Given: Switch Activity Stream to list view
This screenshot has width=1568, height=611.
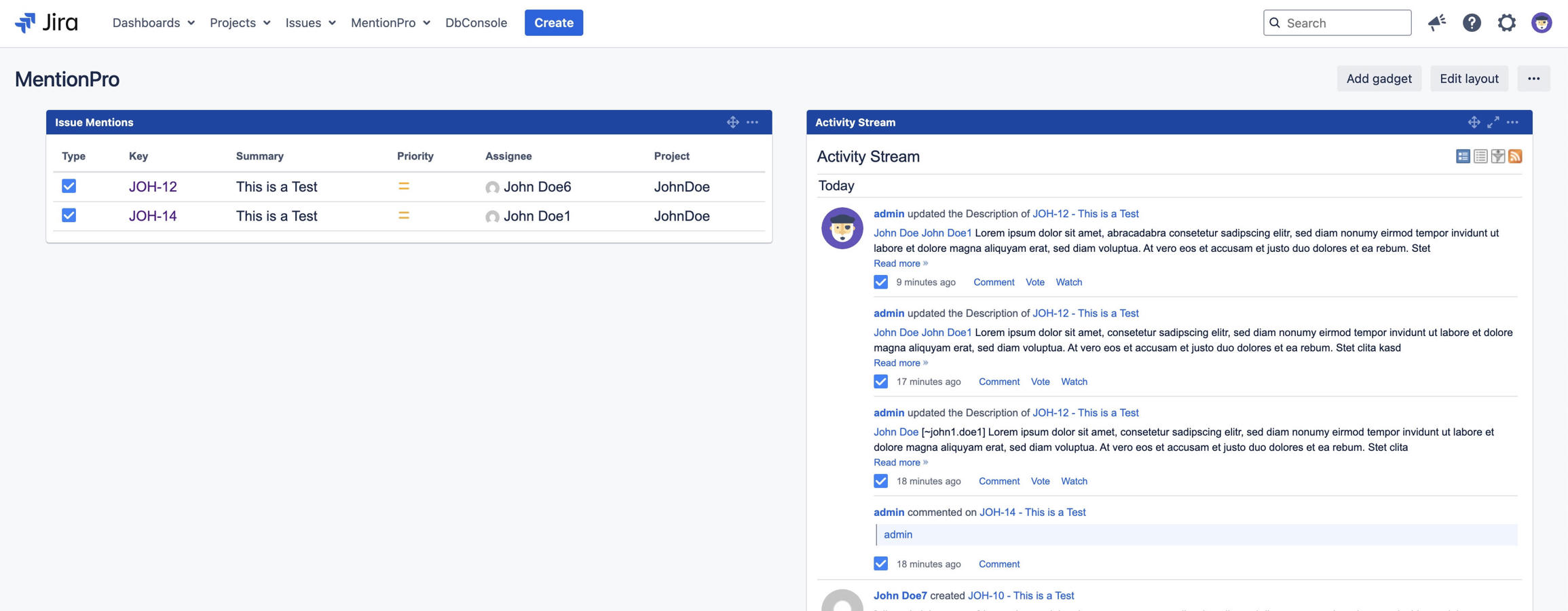Looking at the screenshot, I should 1480,156.
